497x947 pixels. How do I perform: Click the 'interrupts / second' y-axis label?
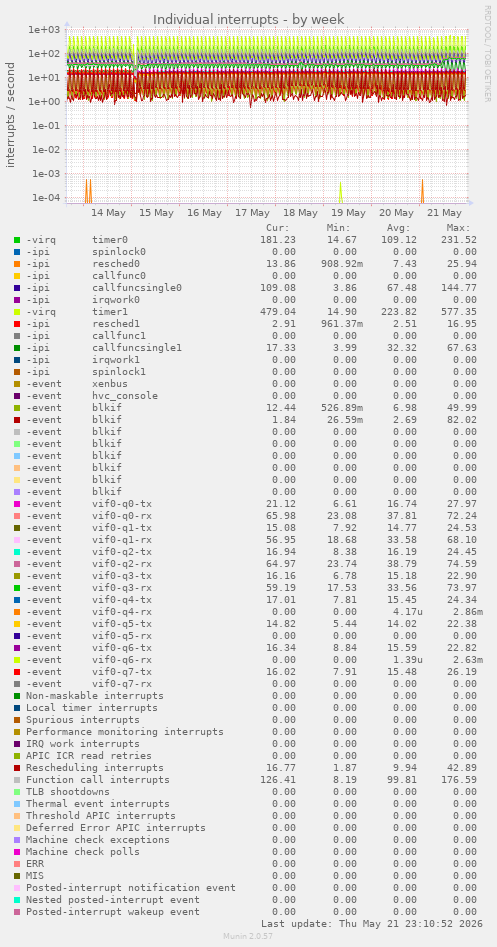[x=11, y=115]
